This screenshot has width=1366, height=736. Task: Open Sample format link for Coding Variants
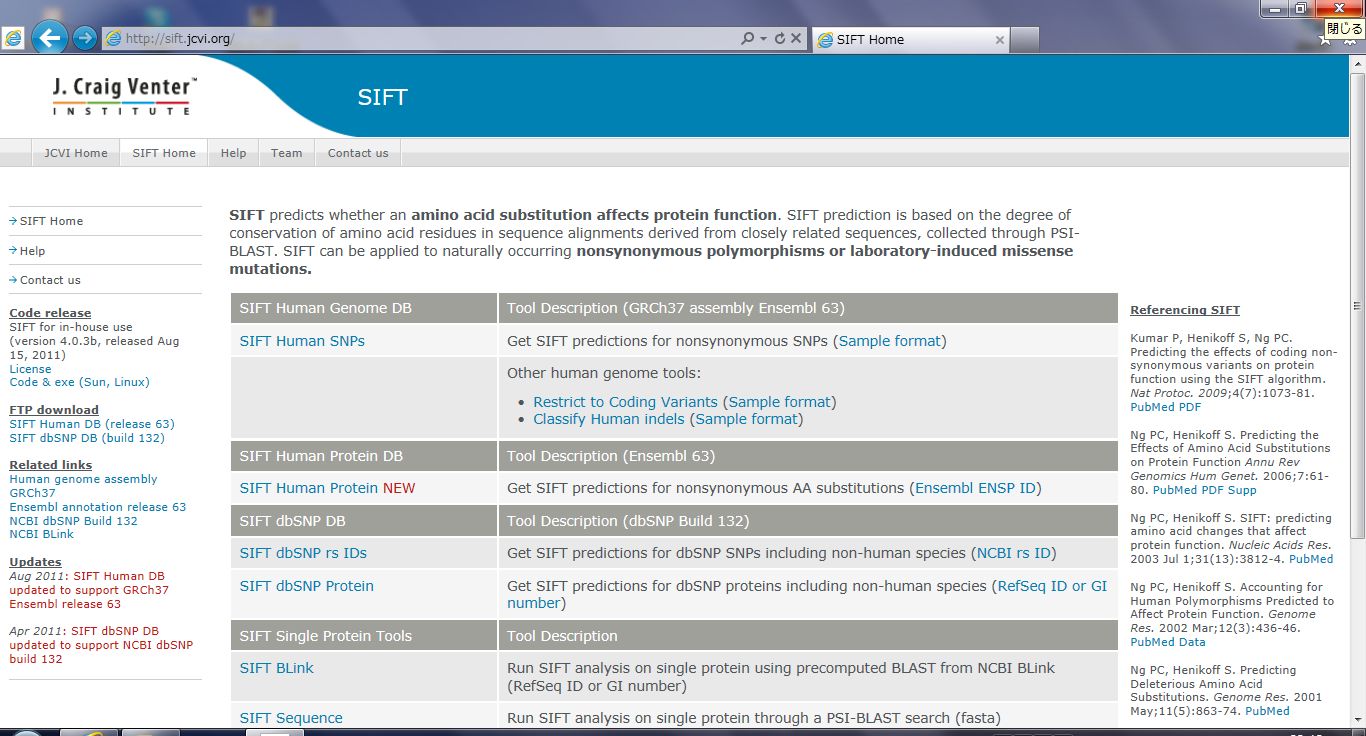(x=780, y=402)
